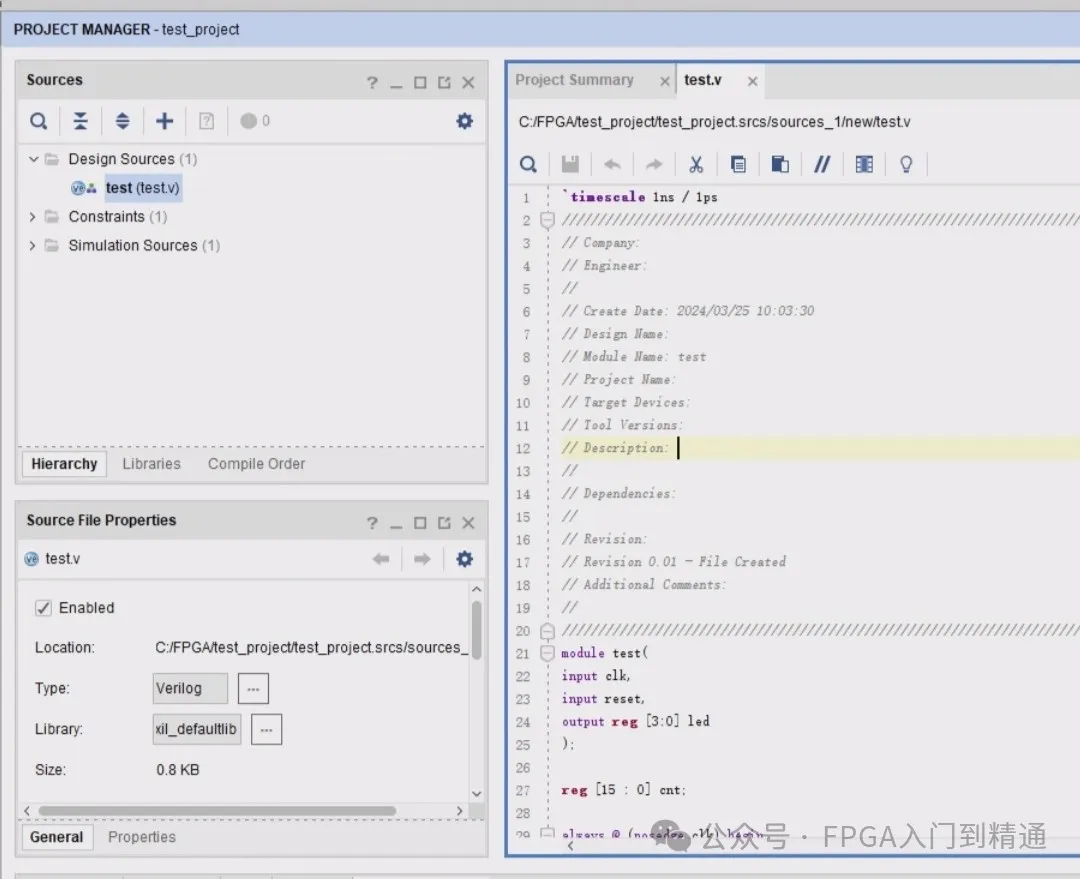This screenshot has height=879, width=1080.
Task: Switch to the Libraries tab
Action: (x=151, y=464)
